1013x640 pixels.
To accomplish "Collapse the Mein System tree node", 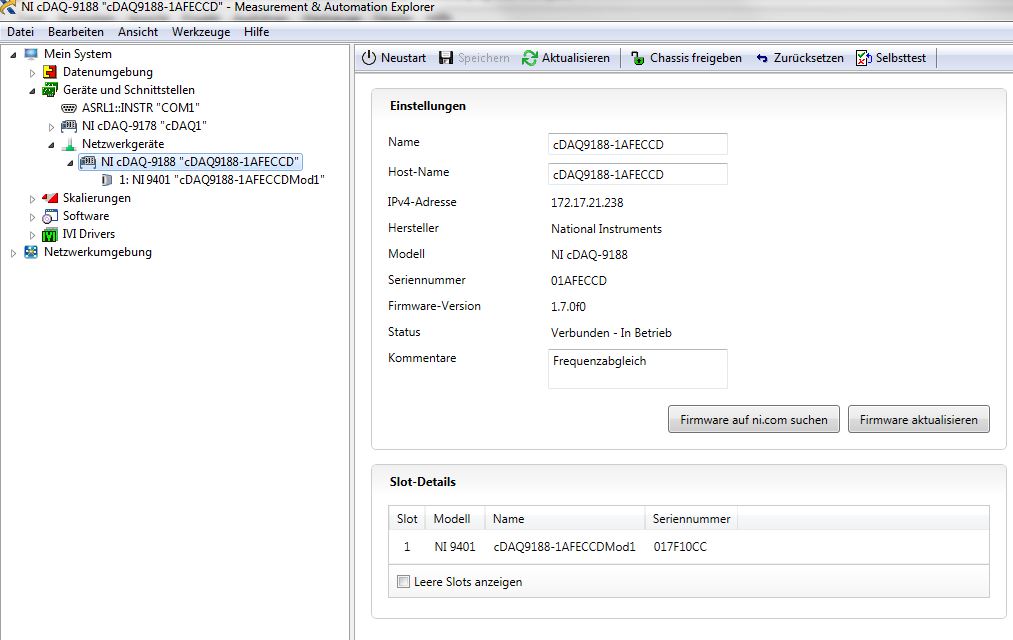I will pos(13,55).
